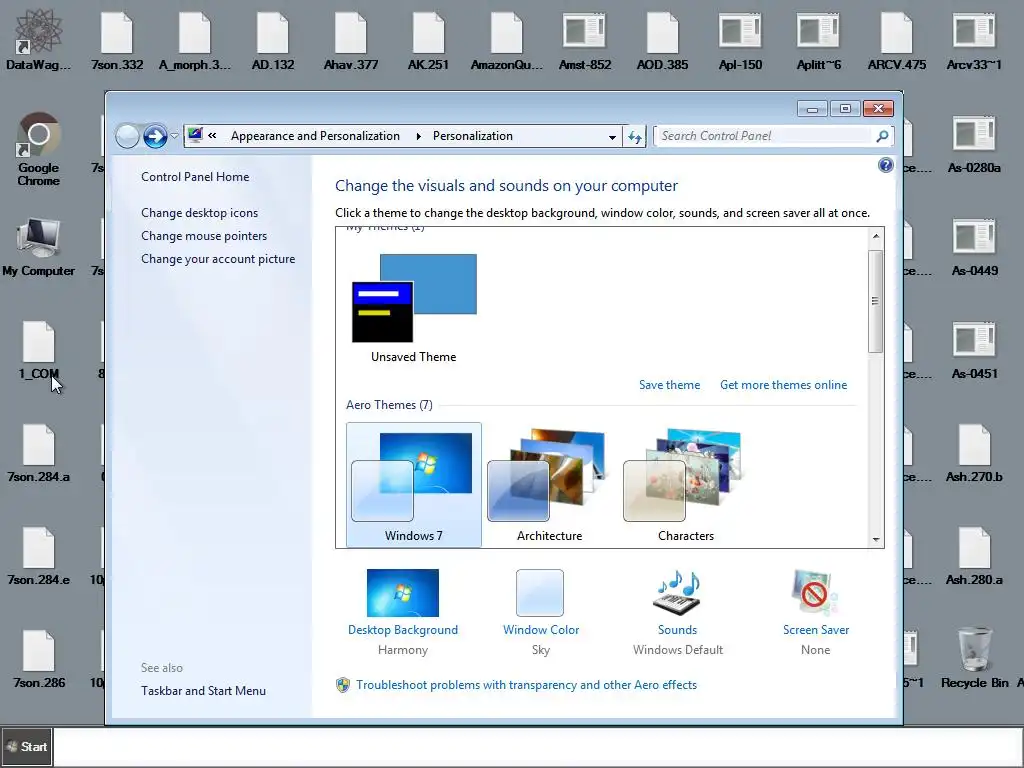The image size is (1024, 768).
Task: Select the Windows 7 Aero theme
Action: [x=413, y=485]
